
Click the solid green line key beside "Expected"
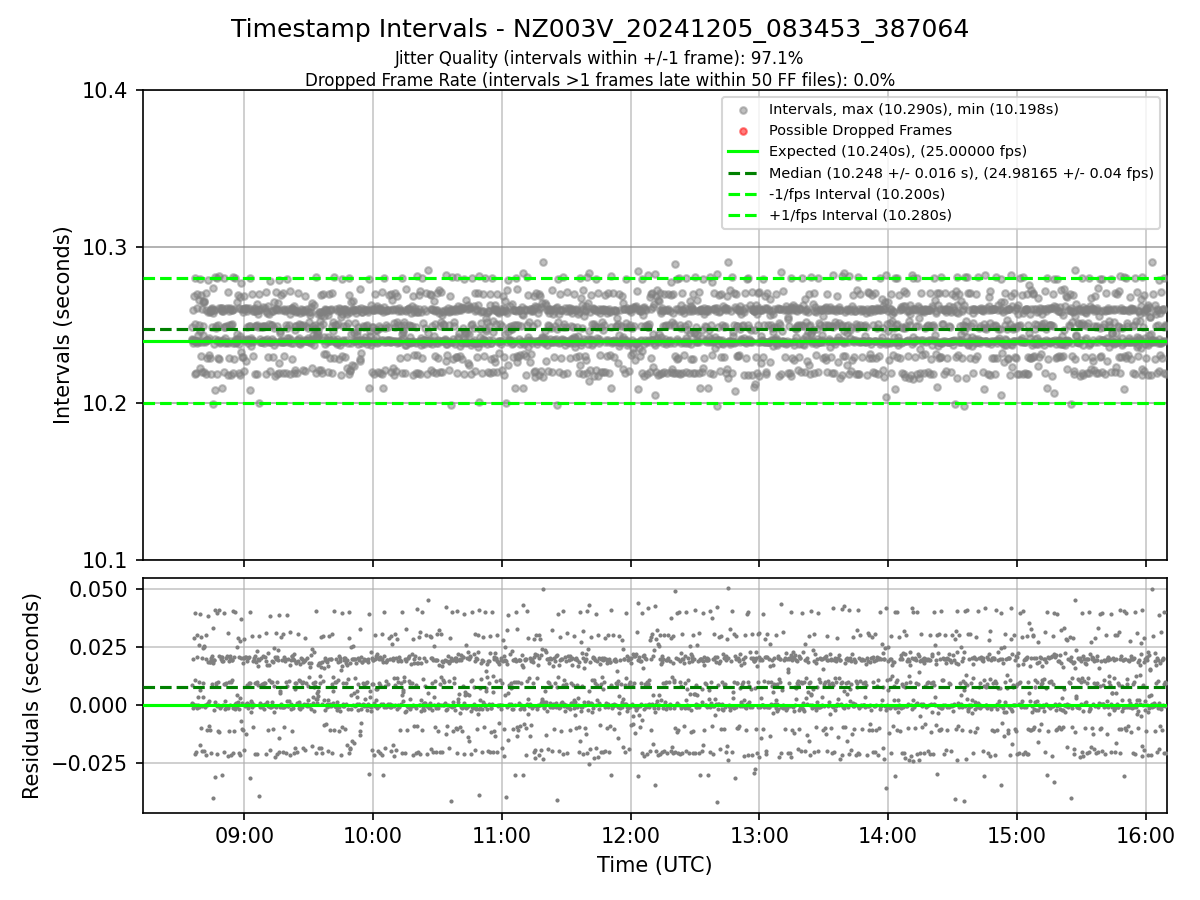pyautogui.click(x=743, y=151)
